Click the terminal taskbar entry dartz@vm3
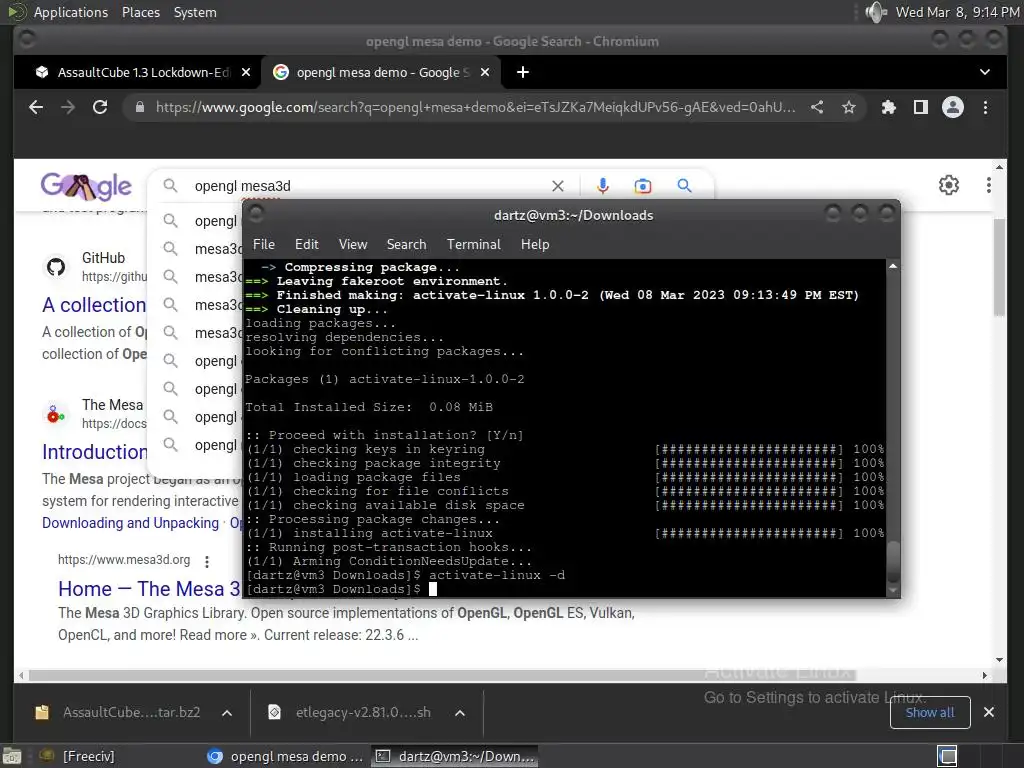The width and height of the screenshot is (1024, 768). [x=455, y=756]
